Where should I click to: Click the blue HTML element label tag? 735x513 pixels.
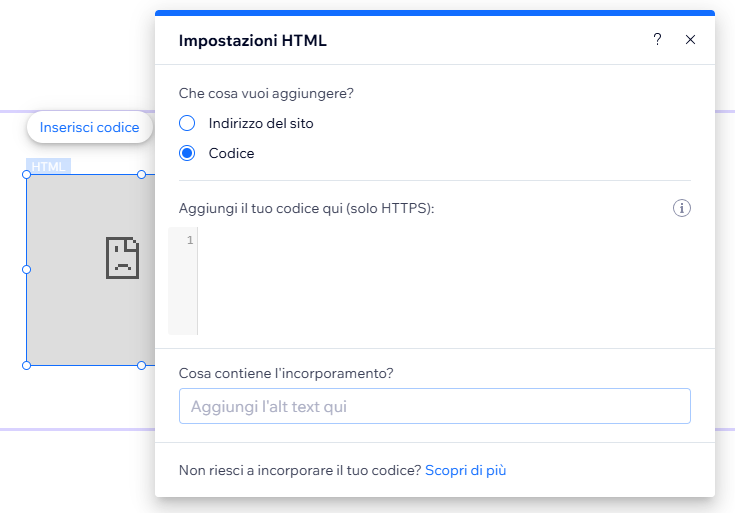click(48, 166)
